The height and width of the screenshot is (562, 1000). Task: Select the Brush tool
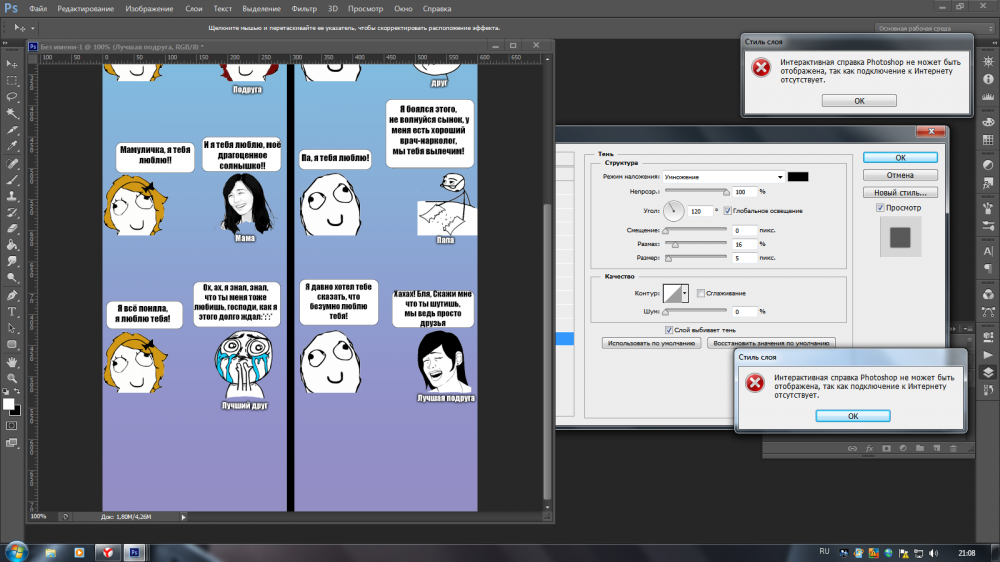pos(12,180)
